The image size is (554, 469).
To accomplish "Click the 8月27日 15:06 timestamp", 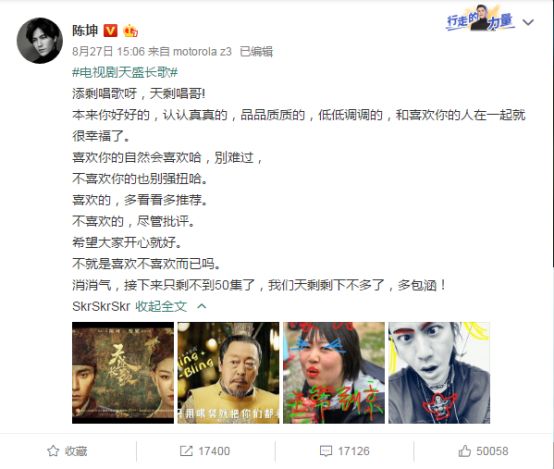I will pyautogui.click(x=108, y=52).
